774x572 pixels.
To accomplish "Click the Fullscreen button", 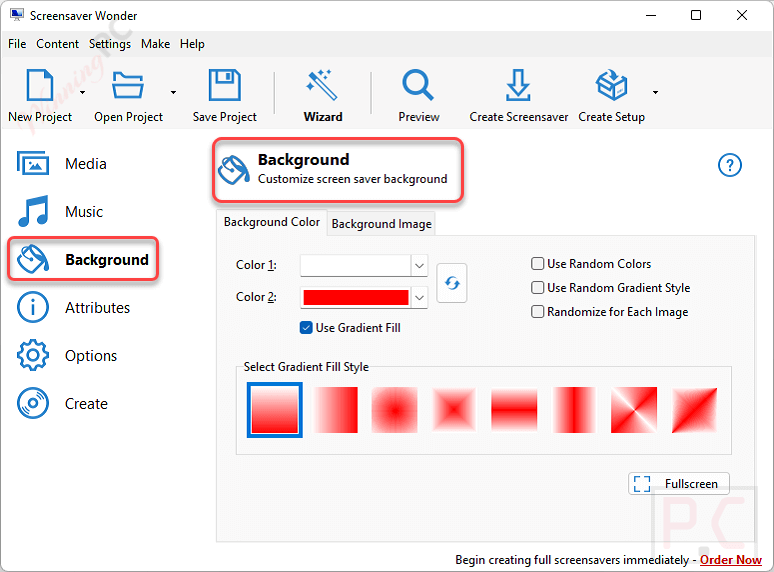I will pos(678,484).
